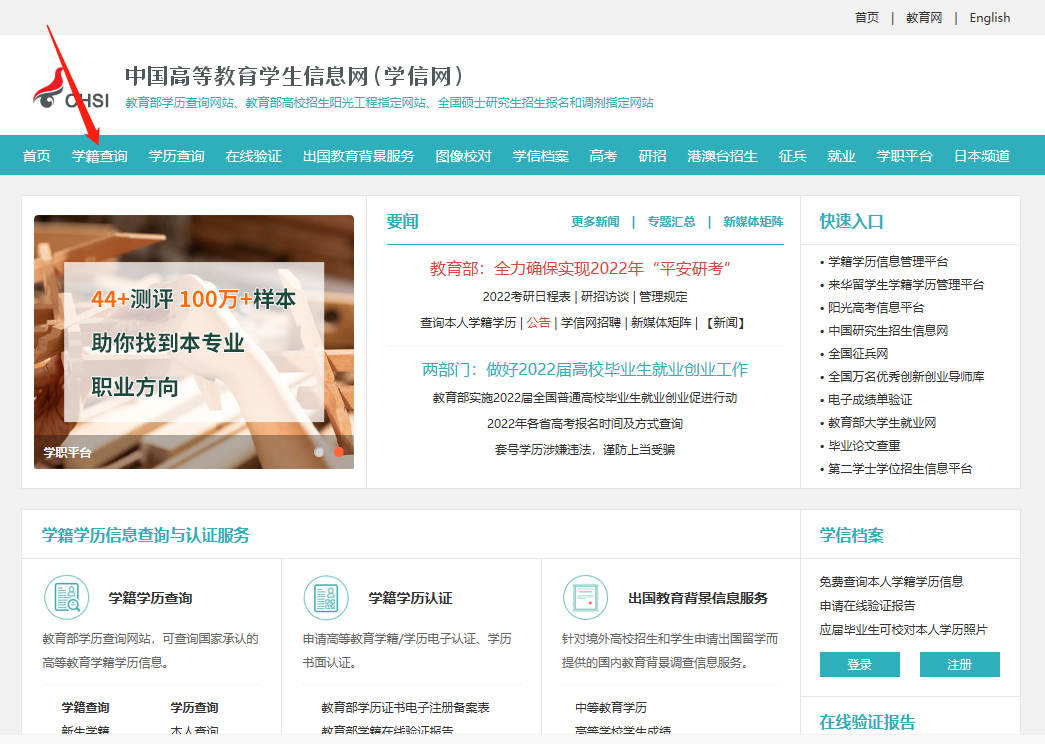The image size is (1045, 744).
Task: Open 学历查询 in the navigation bar
Action: 177,156
